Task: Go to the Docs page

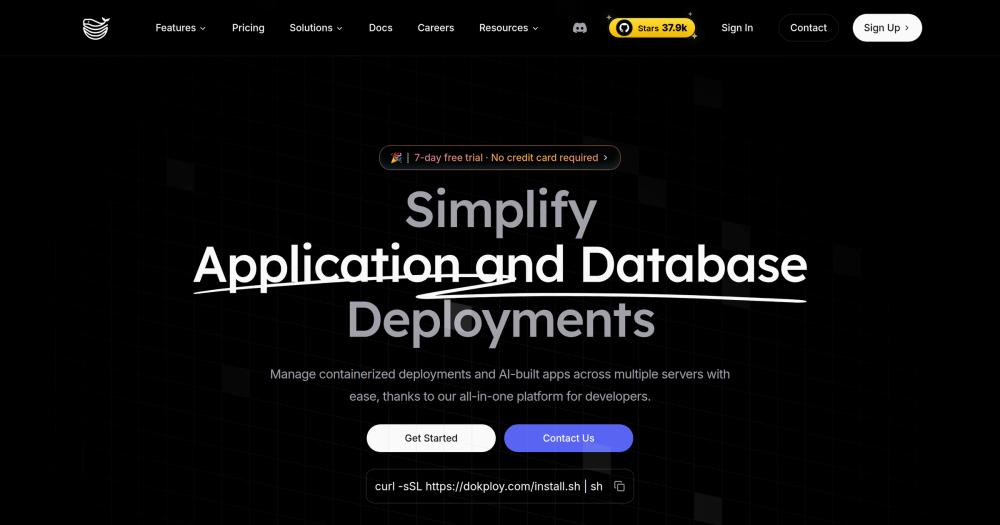Action: (x=380, y=28)
